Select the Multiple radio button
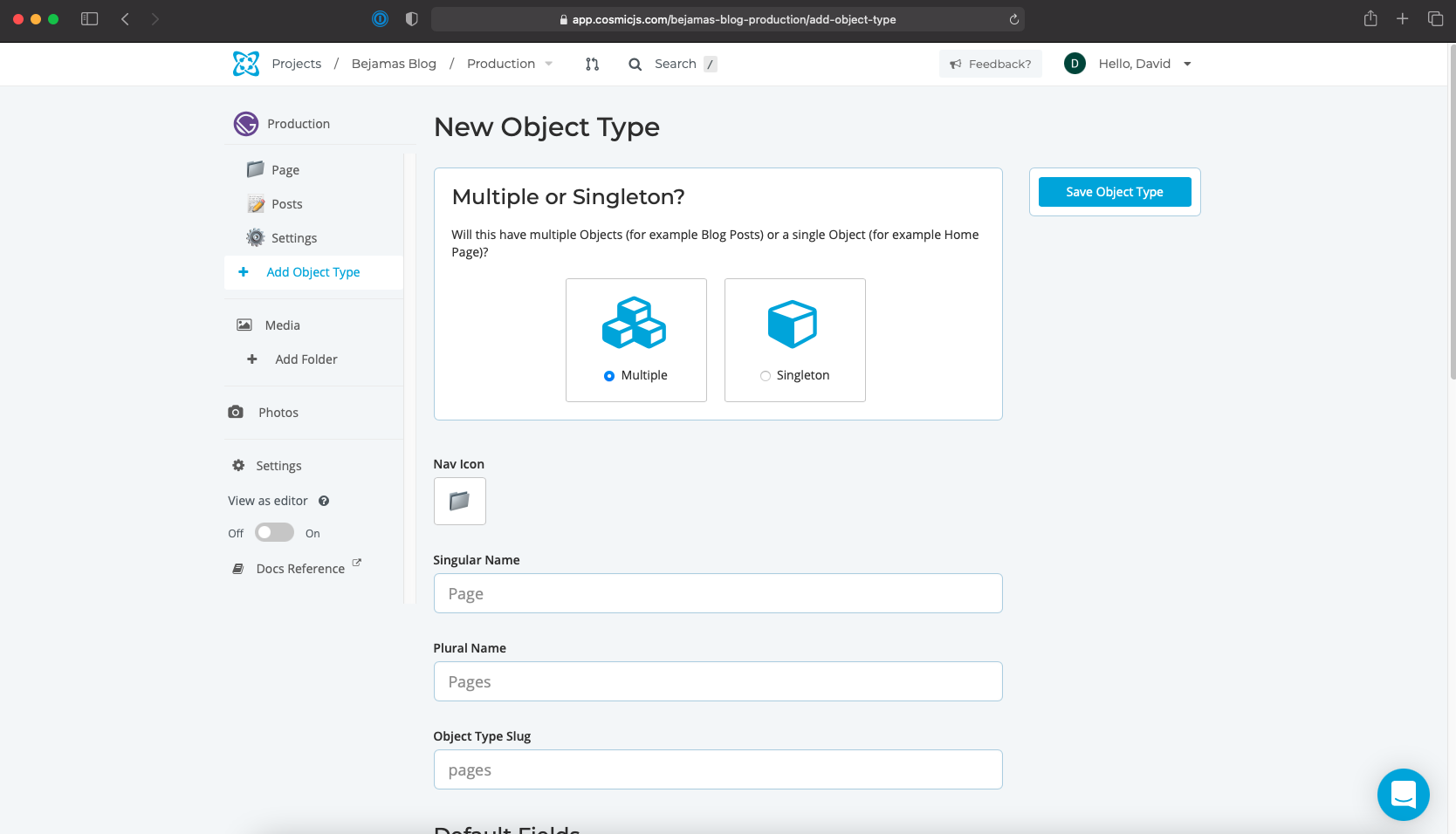This screenshot has height=834, width=1456. point(609,376)
